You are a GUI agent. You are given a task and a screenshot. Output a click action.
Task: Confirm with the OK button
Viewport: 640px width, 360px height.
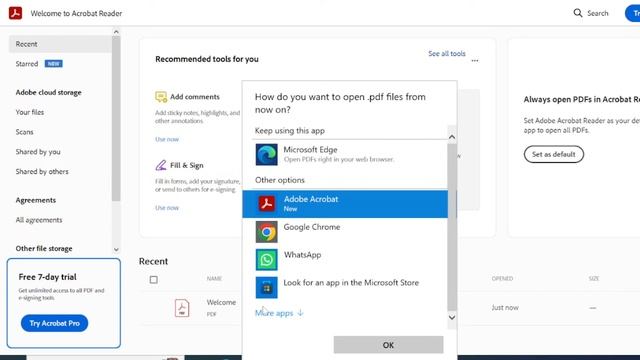coord(388,345)
